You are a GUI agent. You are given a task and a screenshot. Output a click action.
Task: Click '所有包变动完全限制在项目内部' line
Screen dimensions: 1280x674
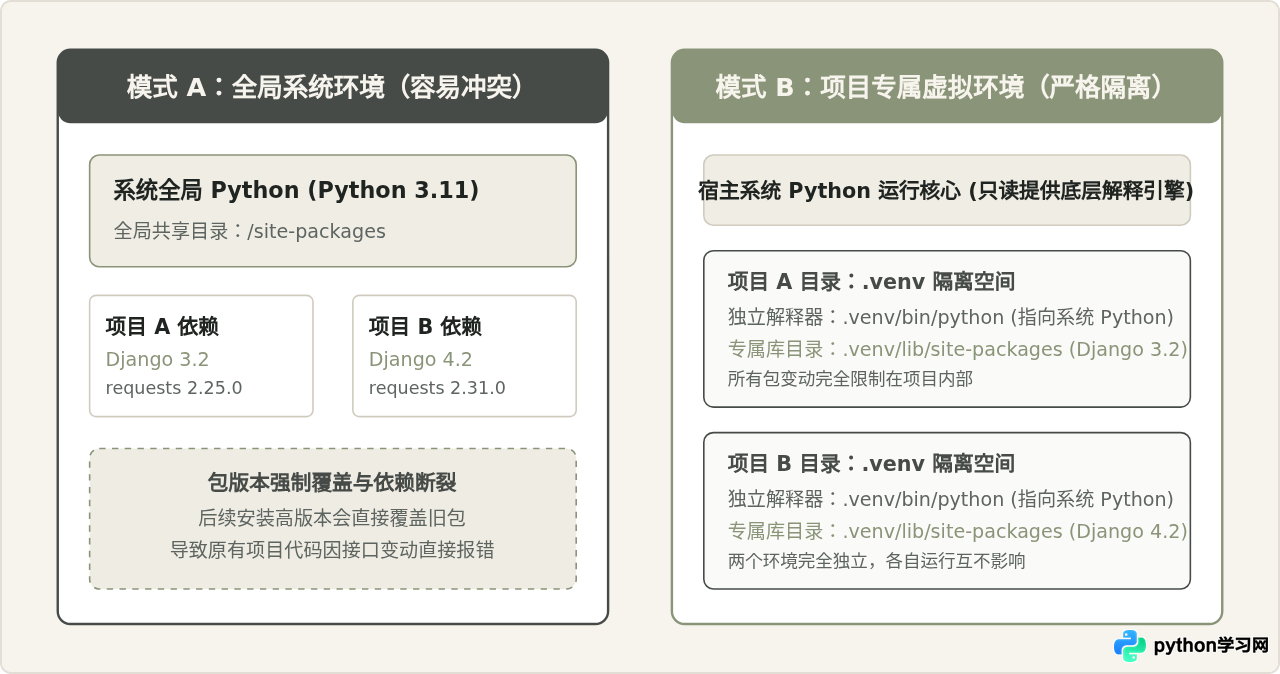click(850, 379)
